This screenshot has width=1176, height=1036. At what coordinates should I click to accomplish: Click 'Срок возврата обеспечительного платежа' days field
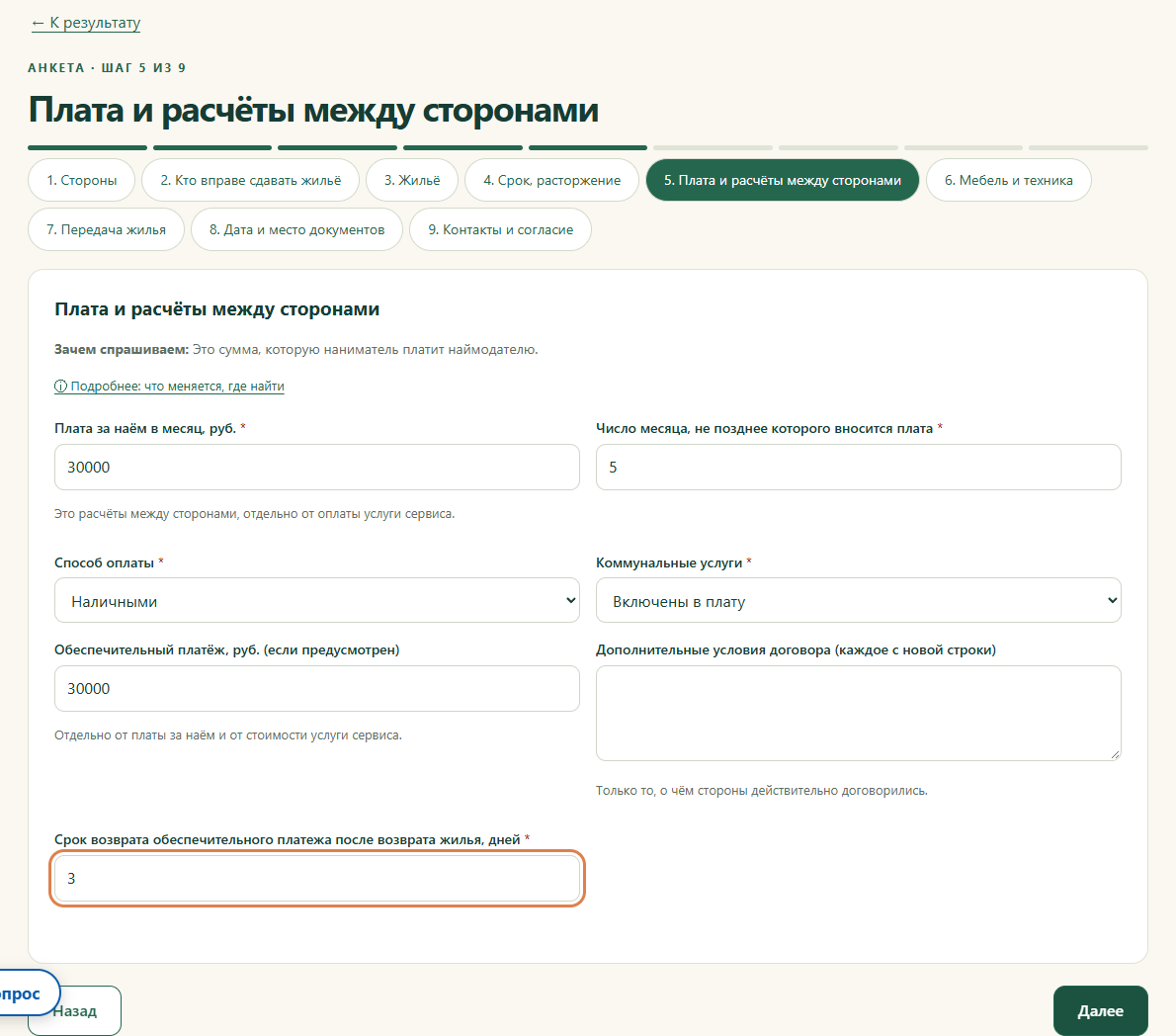(317, 879)
